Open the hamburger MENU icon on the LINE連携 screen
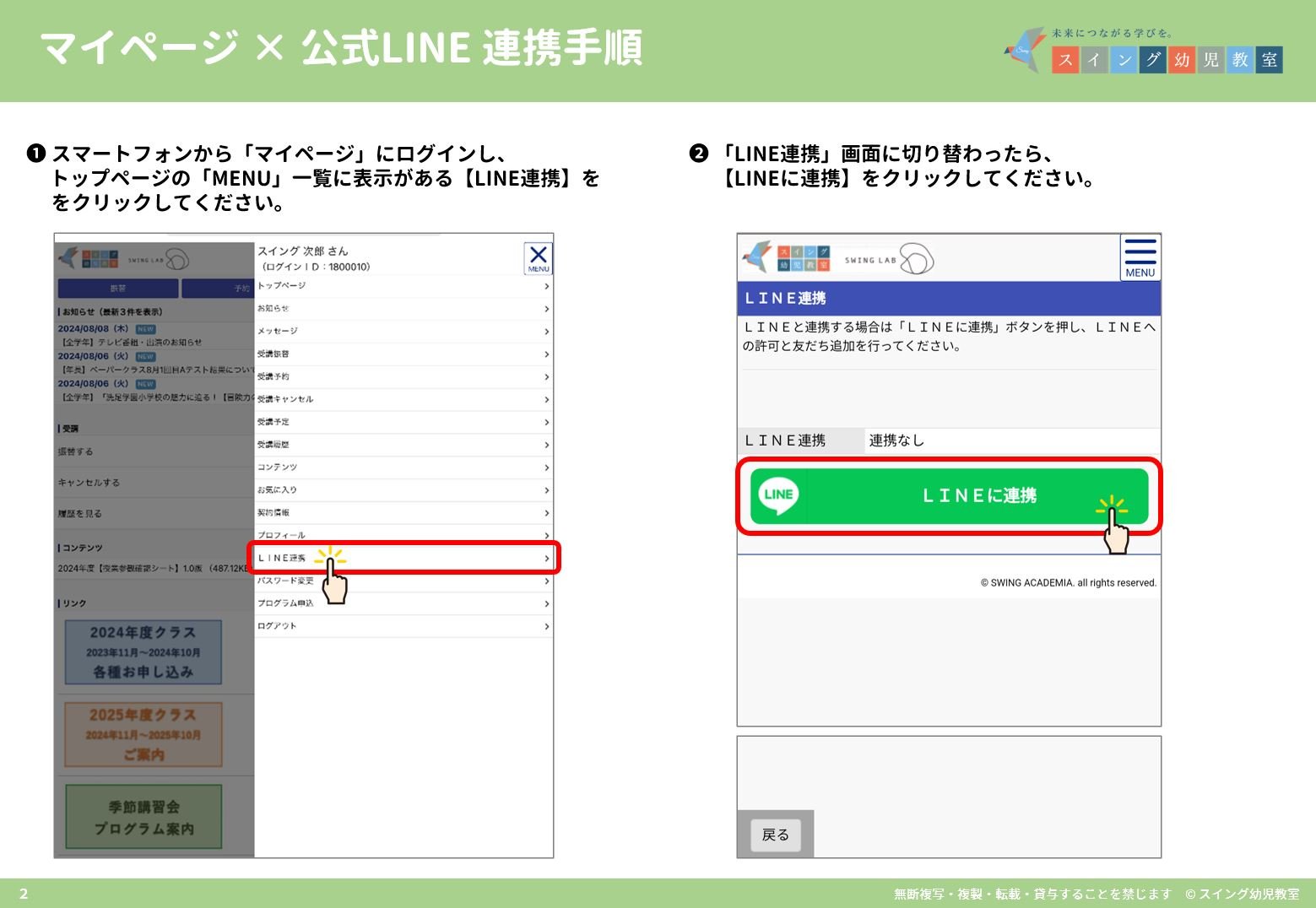Image resolution: width=1316 pixels, height=908 pixels. click(x=1140, y=257)
